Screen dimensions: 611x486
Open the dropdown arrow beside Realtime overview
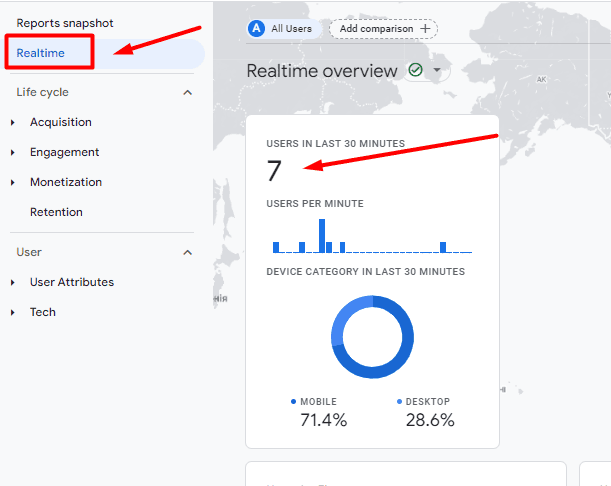(x=437, y=70)
